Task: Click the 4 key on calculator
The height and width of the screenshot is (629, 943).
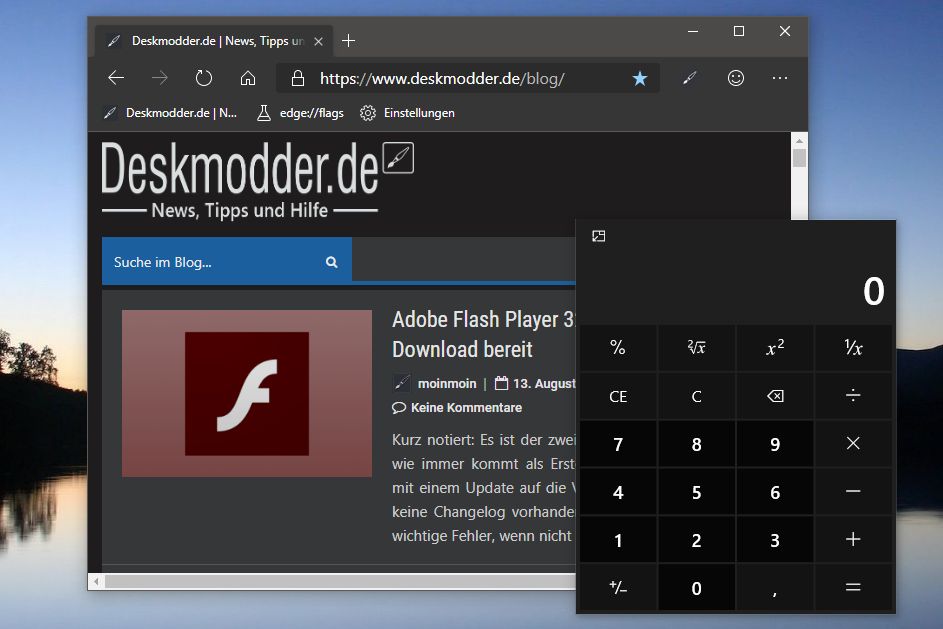Action: point(618,492)
